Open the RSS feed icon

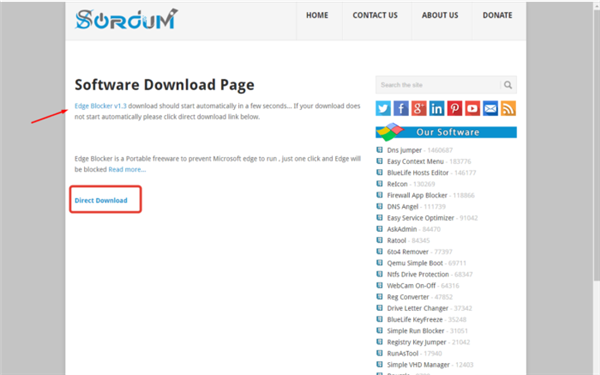click(x=508, y=108)
